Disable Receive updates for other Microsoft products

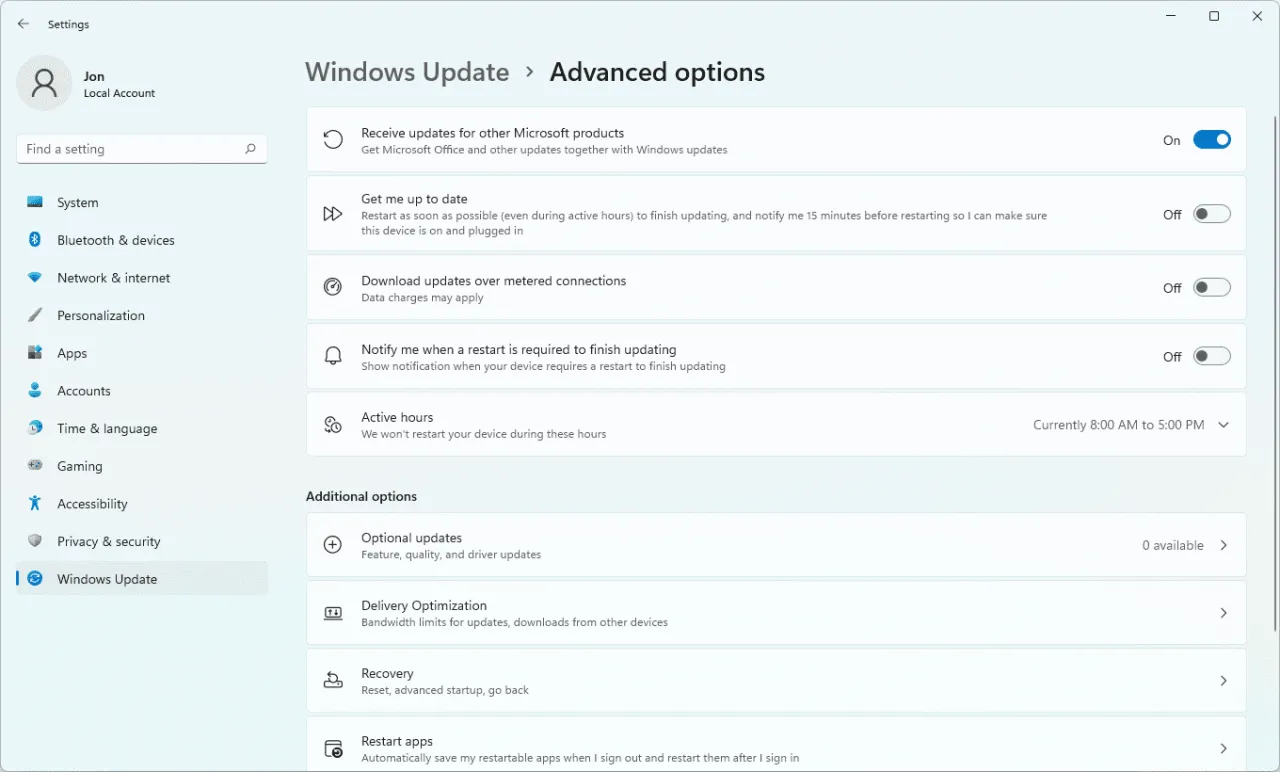(x=1212, y=139)
